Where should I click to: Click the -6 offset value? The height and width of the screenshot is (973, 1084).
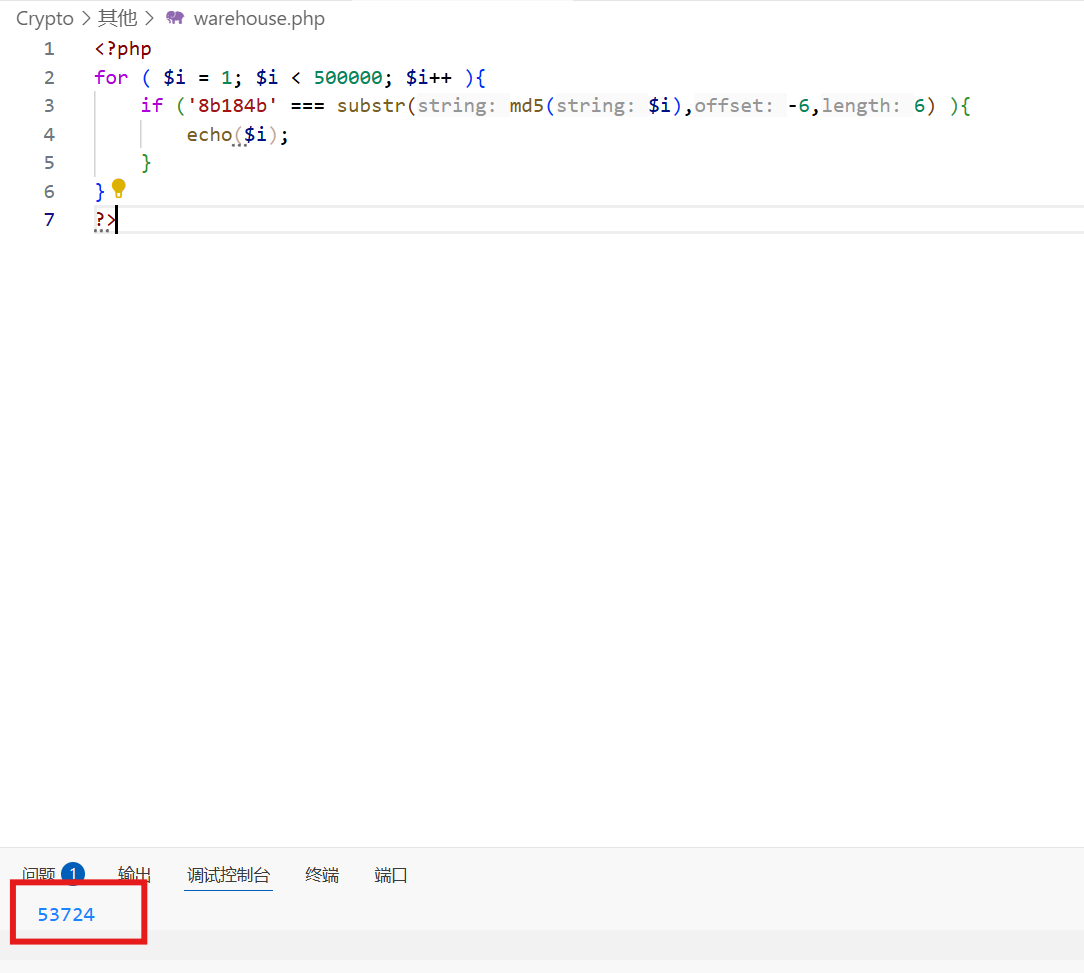[x=798, y=106]
